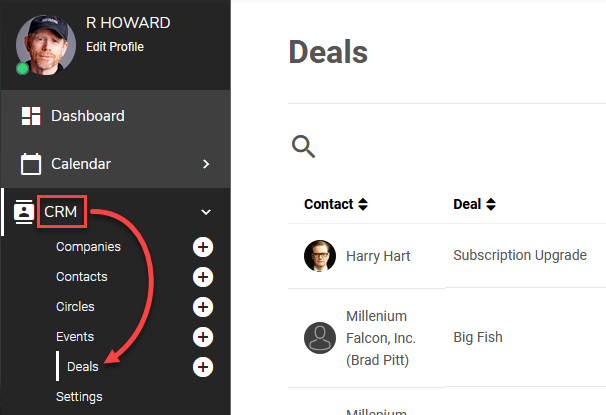The height and width of the screenshot is (415, 606).
Task: Sort deals by Contact column
Action: [x=336, y=204]
